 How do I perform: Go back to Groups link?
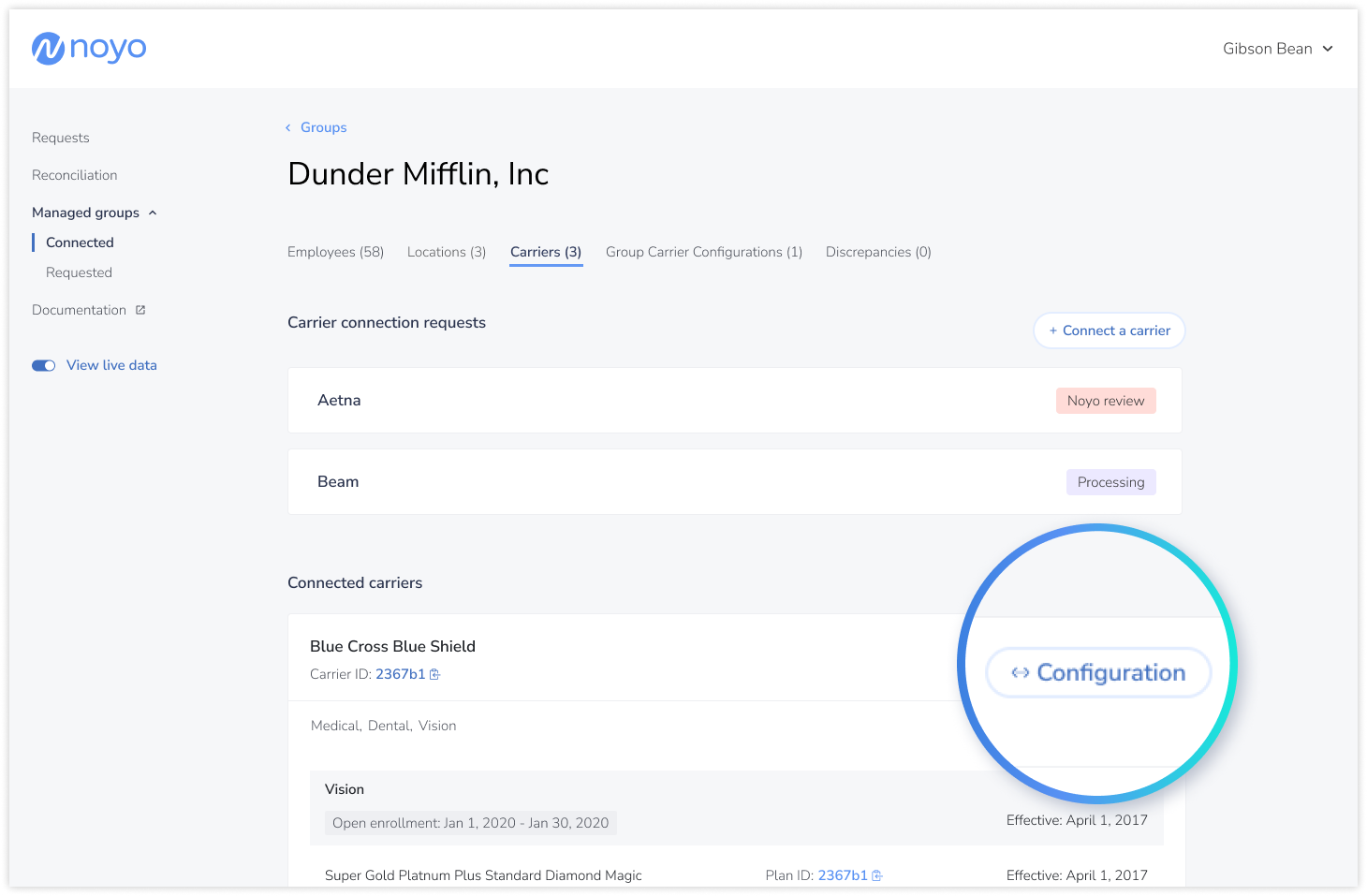tap(324, 127)
